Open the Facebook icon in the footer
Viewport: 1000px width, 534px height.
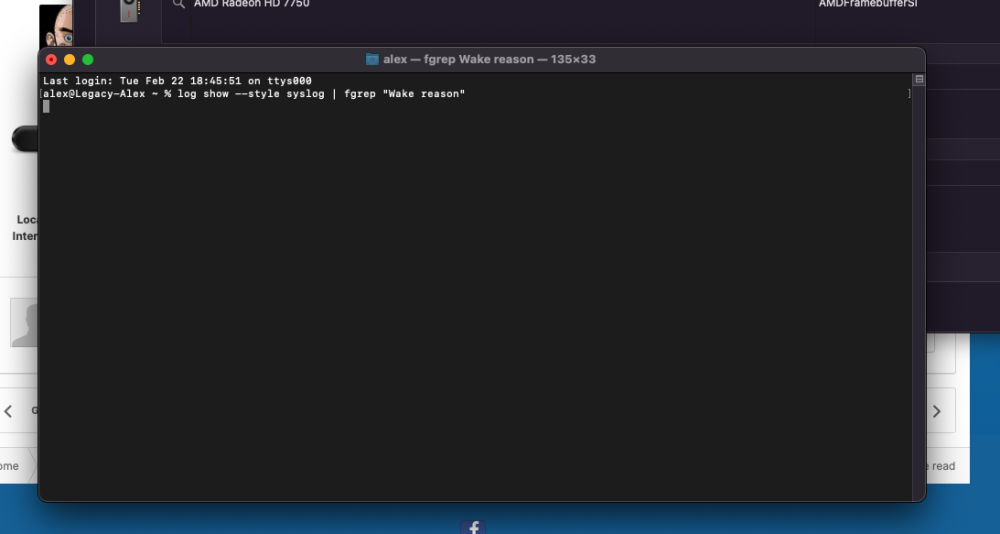tap(473, 528)
